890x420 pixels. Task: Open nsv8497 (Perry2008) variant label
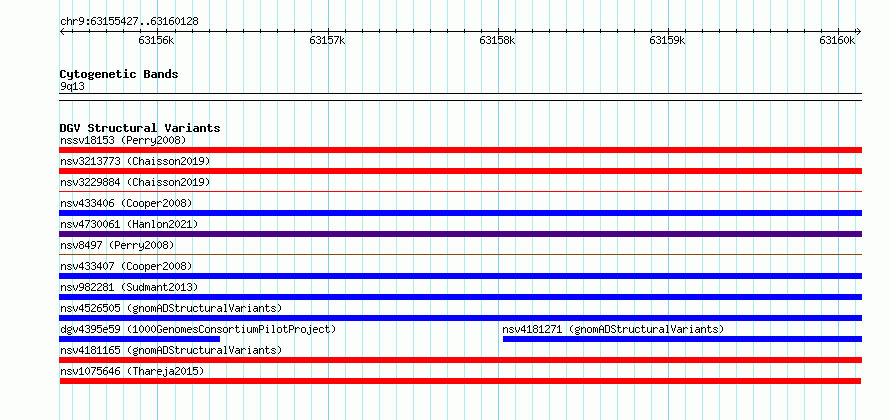117,245
